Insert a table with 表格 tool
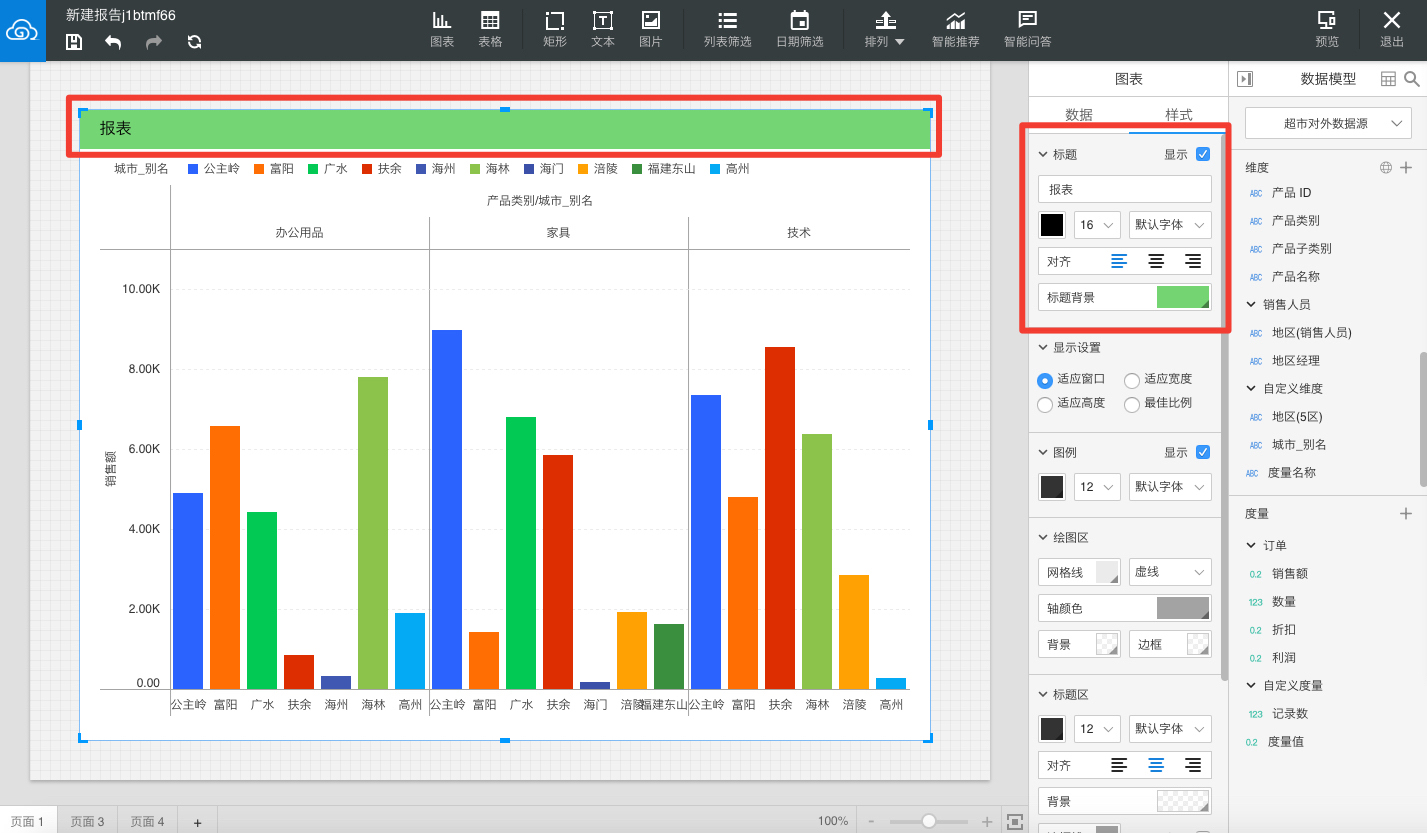This screenshot has height=833, width=1427. click(x=490, y=30)
